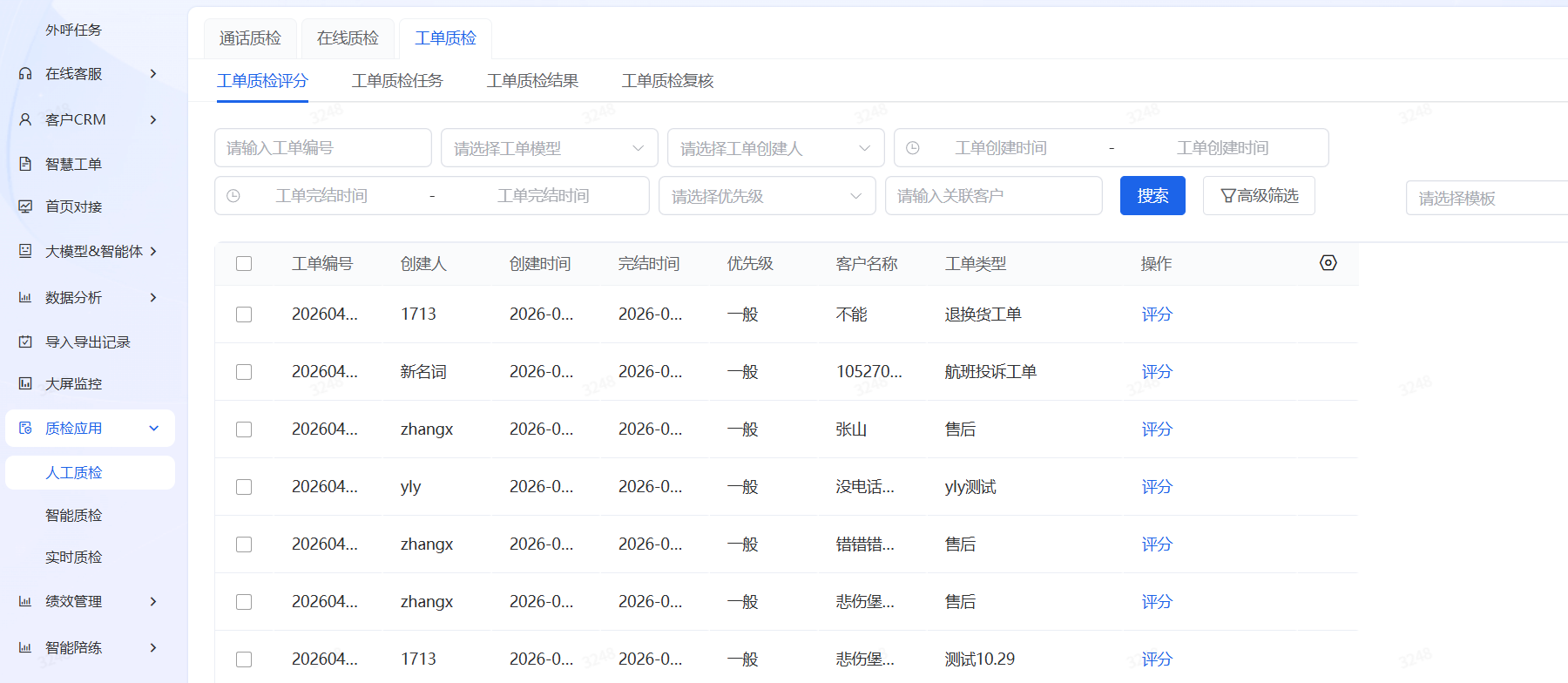Check the row with 退换货工单
Screen dimensions: 1568x683
[244, 314]
